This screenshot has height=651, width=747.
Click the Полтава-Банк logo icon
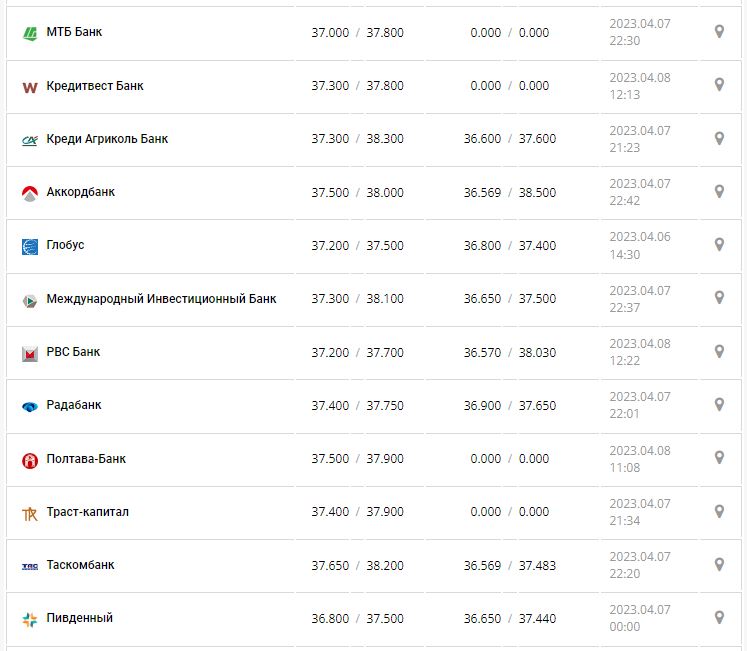(x=29, y=460)
